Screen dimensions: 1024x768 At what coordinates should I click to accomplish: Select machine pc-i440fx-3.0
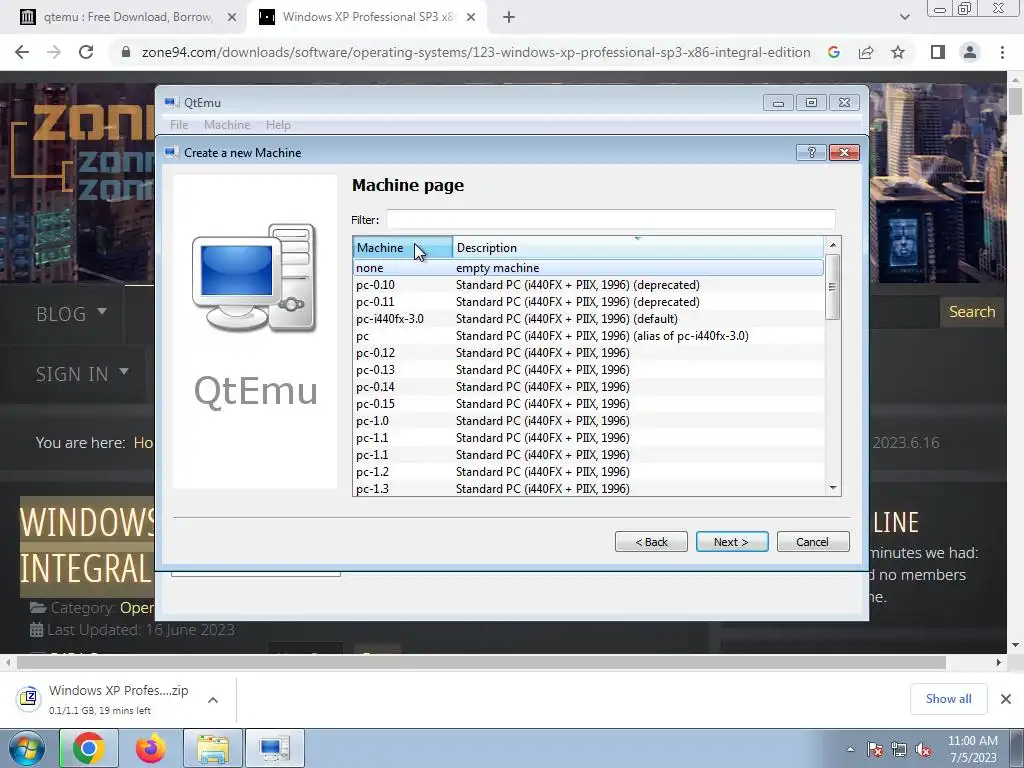[x=588, y=319]
